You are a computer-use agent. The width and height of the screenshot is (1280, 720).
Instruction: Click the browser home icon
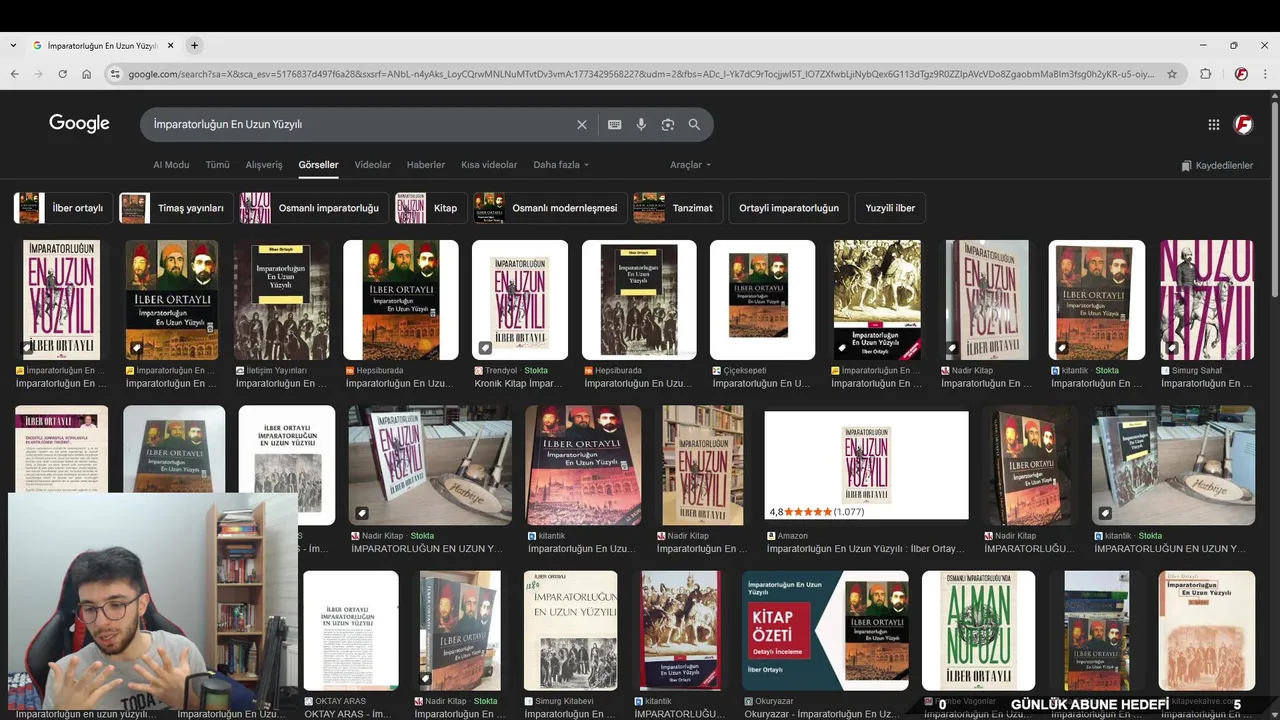pyautogui.click(x=87, y=74)
